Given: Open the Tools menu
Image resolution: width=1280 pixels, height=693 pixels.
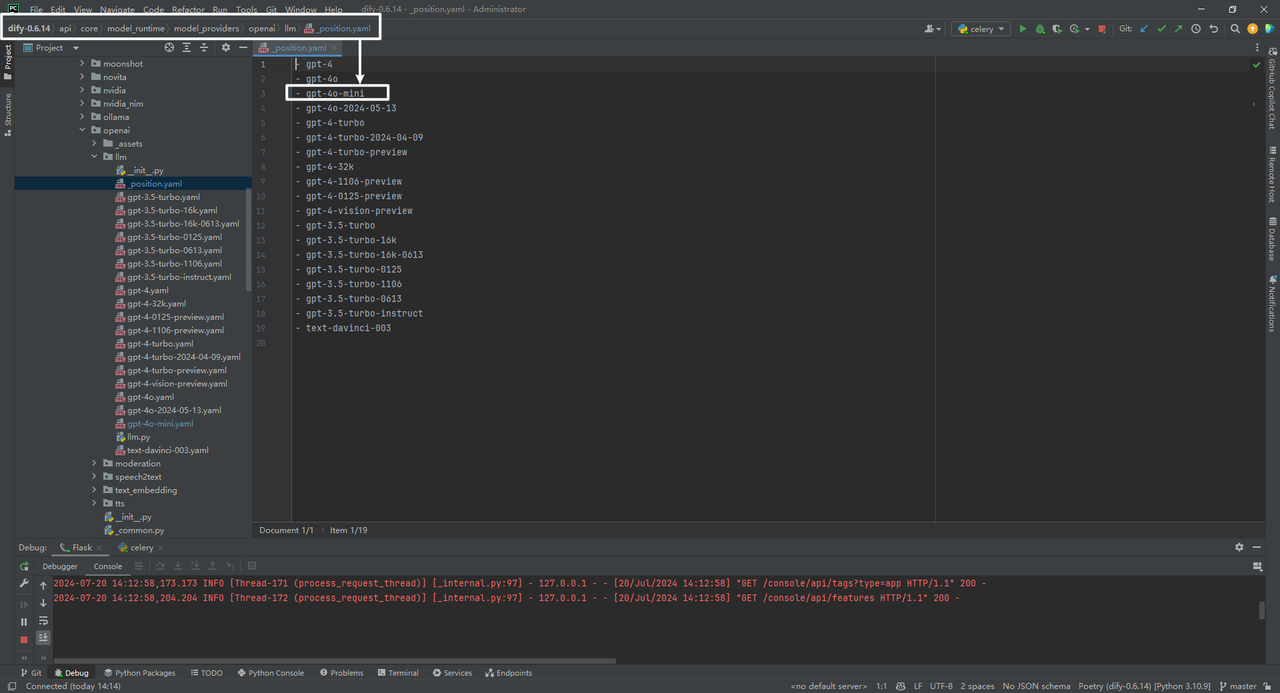Looking at the screenshot, I should [x=246, y=9].
